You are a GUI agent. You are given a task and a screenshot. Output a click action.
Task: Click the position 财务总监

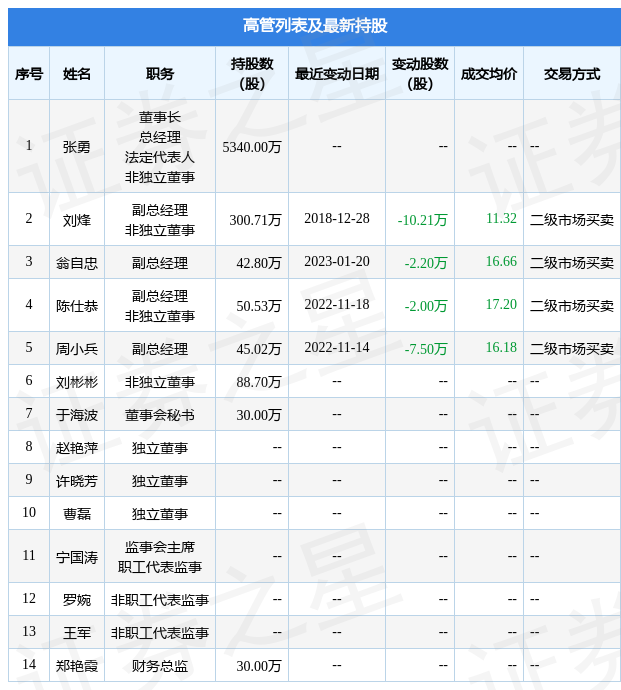(x=160, y=666)
